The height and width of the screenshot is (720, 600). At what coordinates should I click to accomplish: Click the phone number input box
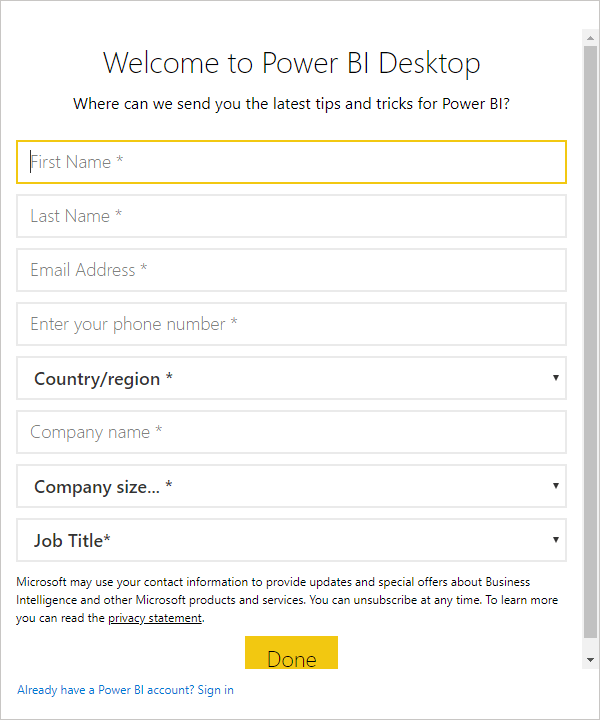(291, 324)
